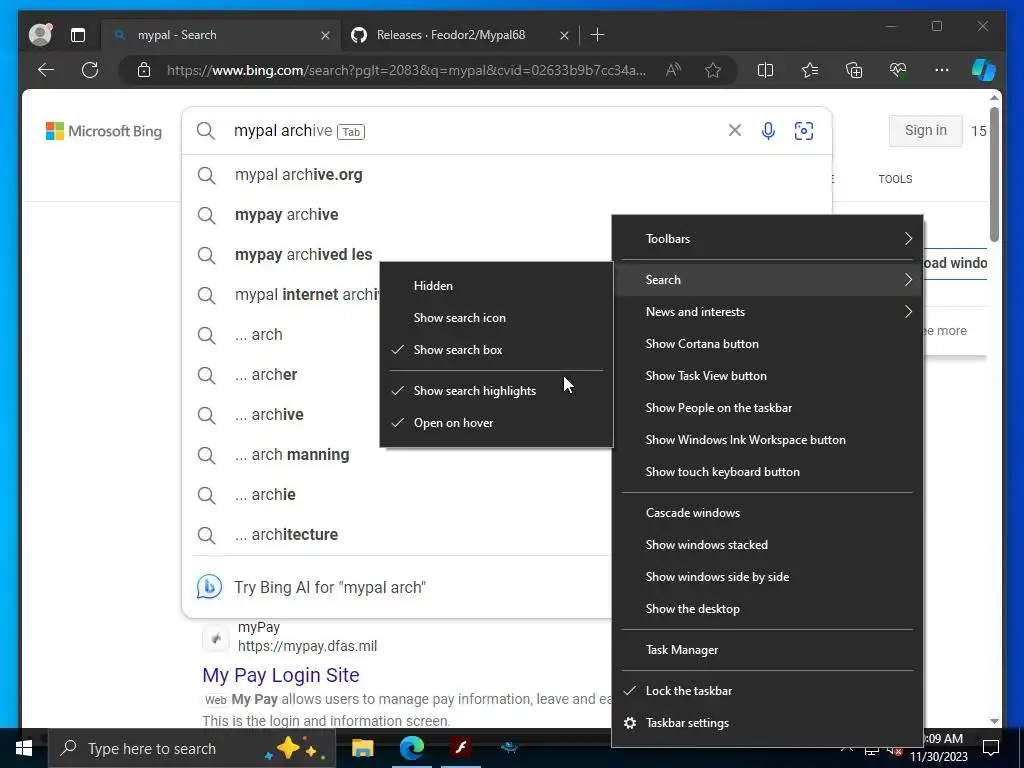Close the Releases Feodor2/Mypal68 tab
Screen dimensions: 1024x768
coord(564,35)
